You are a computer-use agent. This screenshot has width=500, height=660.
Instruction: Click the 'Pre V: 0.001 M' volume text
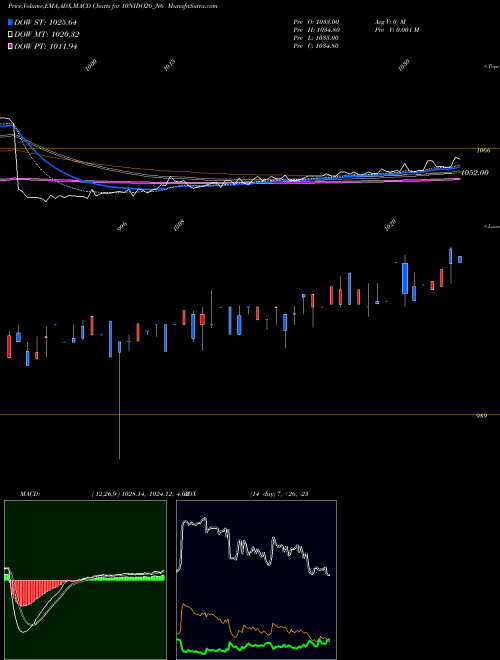(397, 30)
